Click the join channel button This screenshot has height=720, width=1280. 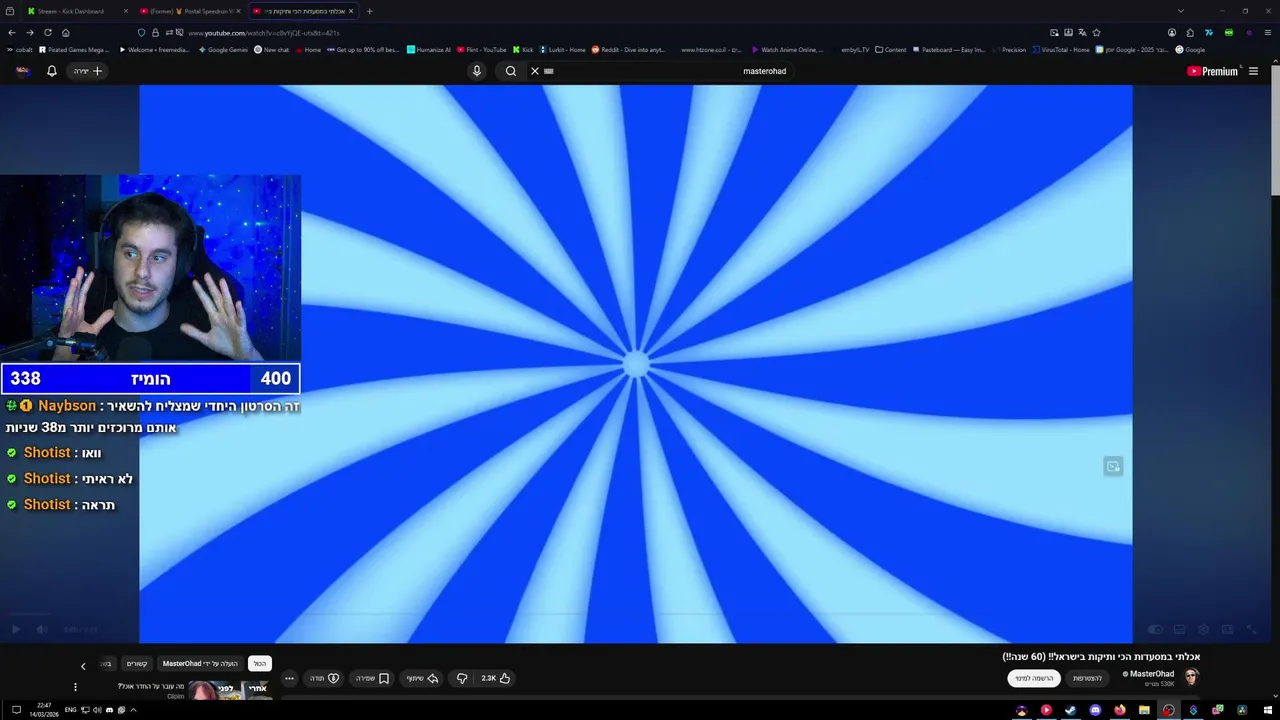coord(1087,678)
